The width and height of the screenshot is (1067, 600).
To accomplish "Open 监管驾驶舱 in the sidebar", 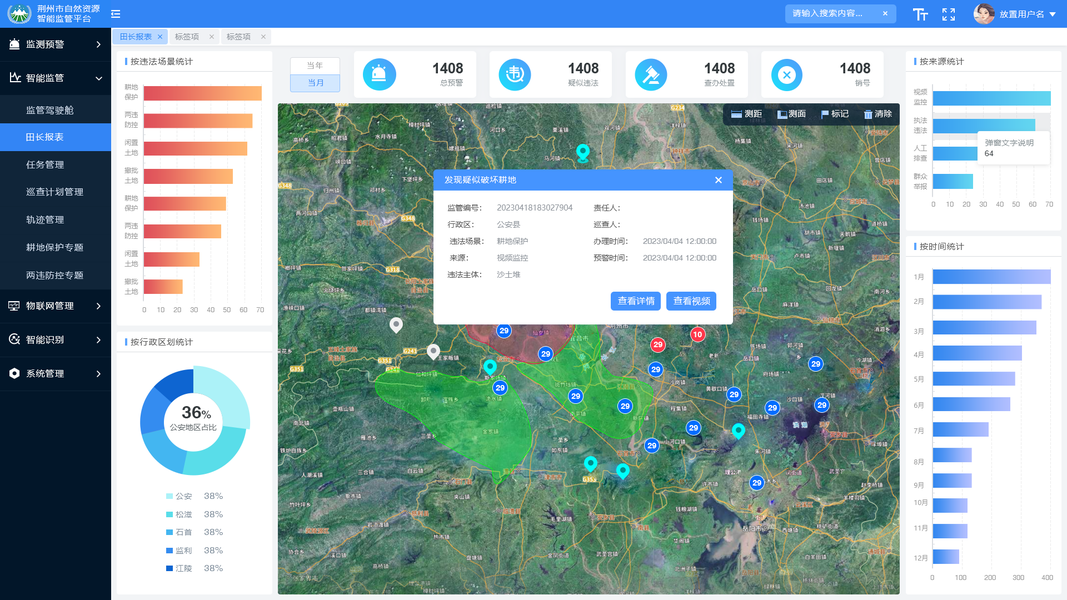I will [x=55, y=110].
